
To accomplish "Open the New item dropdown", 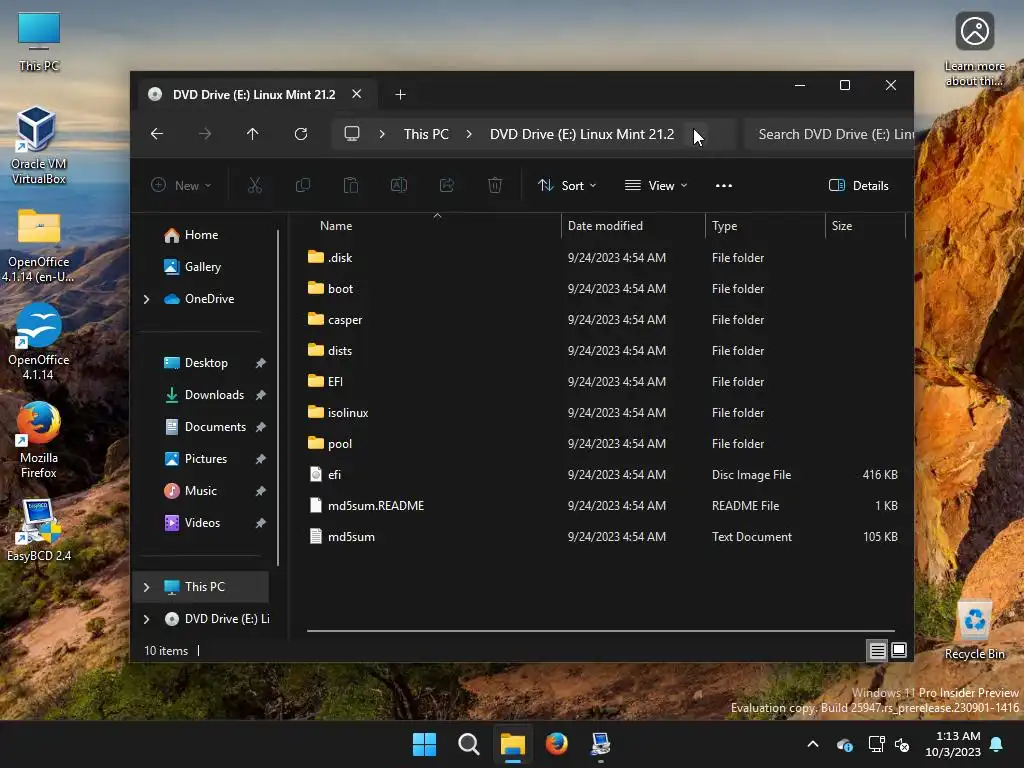I will coord(181,185).
